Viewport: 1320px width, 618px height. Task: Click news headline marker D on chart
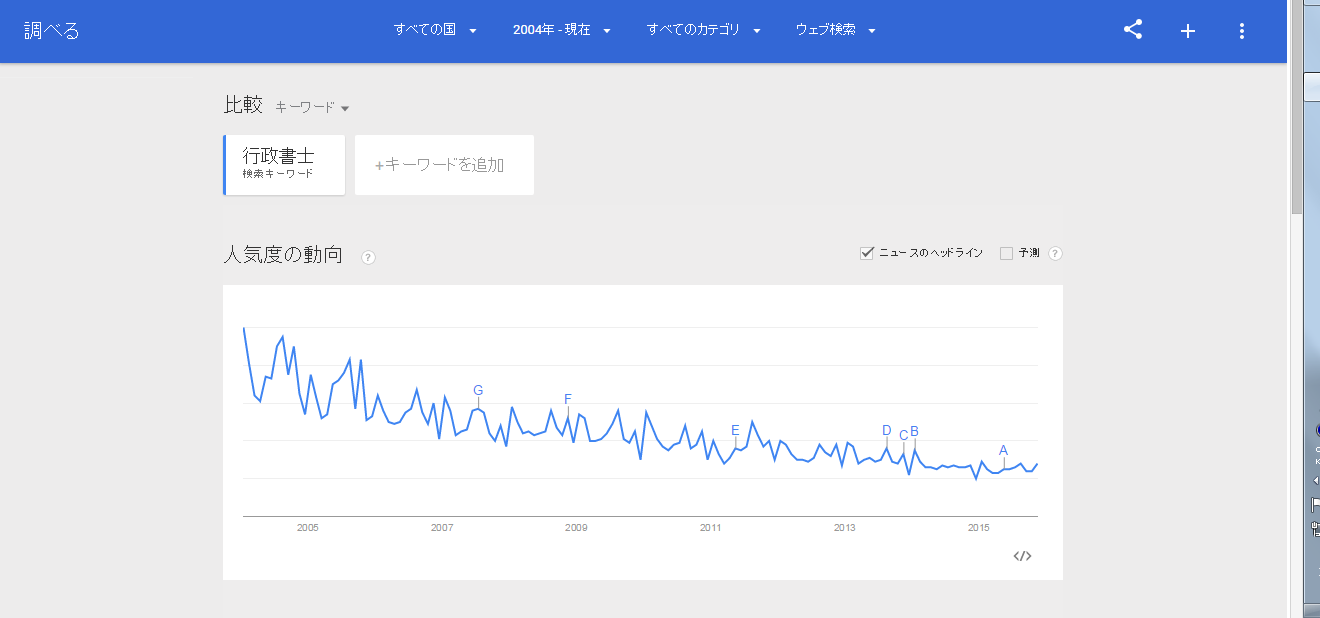(x=886, y=431)
